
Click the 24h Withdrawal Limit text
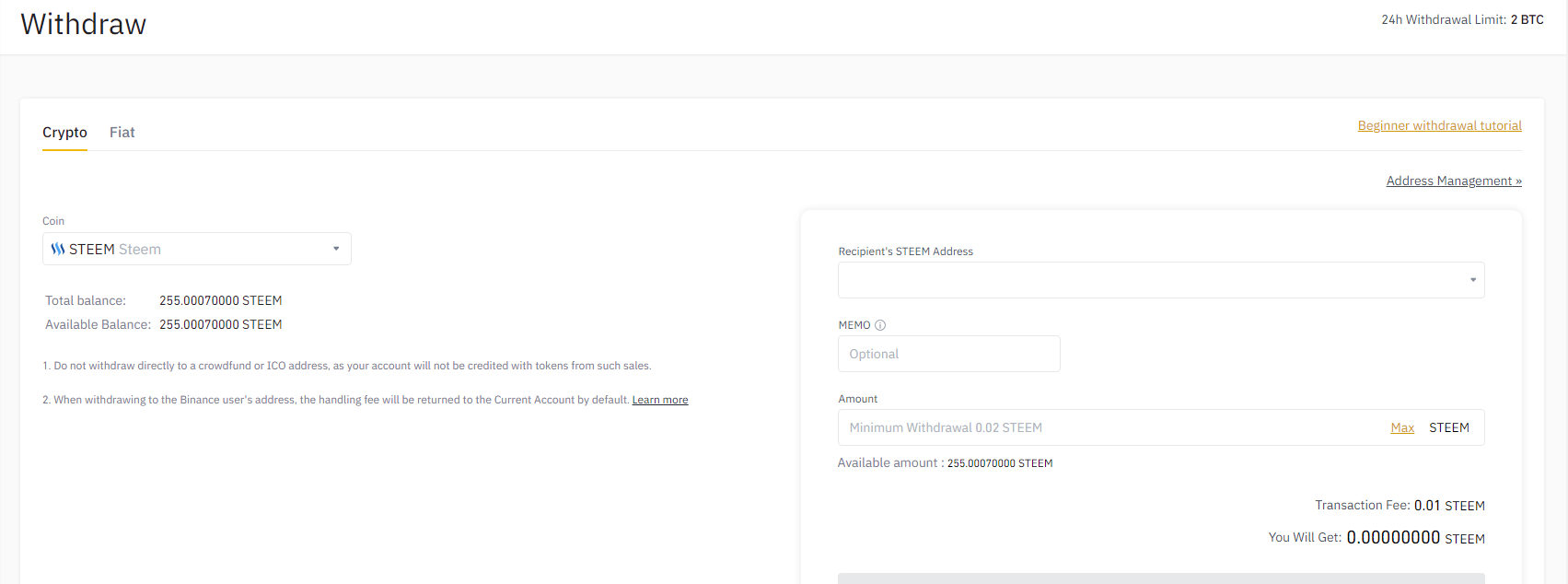(1462, 19)
